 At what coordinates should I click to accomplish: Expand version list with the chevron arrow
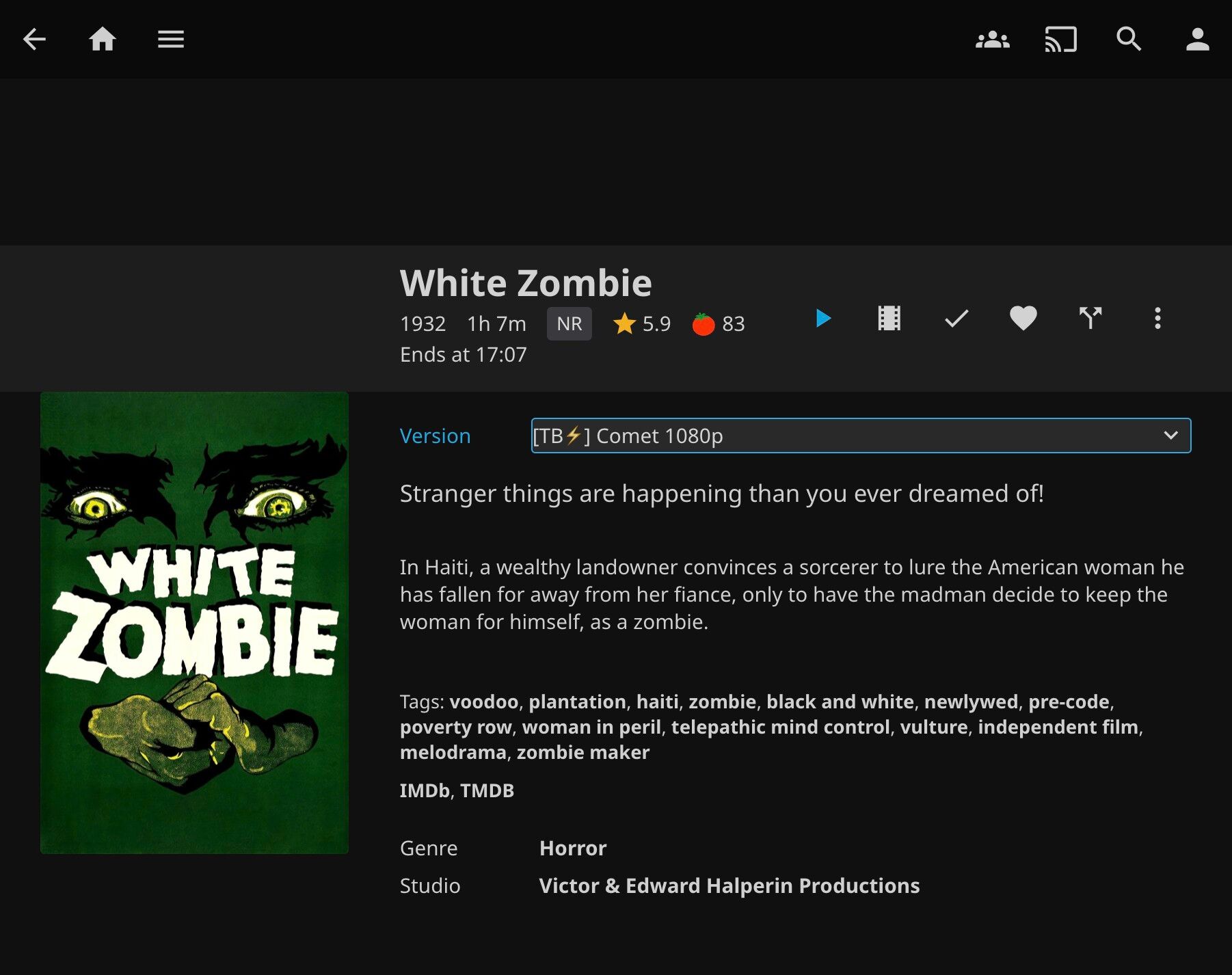[1171, 436]
